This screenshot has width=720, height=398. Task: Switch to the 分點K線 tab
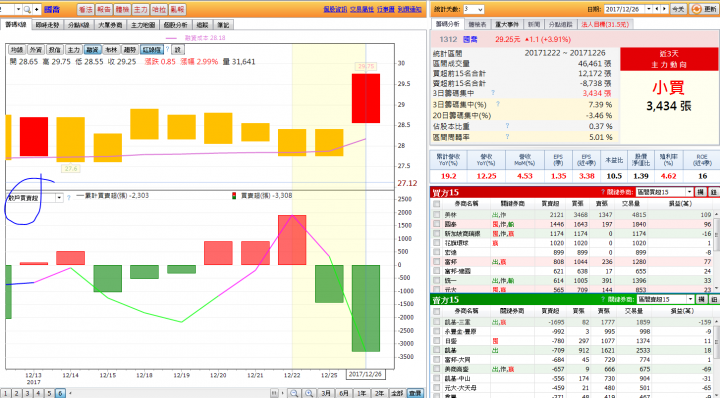coord(79,25)
